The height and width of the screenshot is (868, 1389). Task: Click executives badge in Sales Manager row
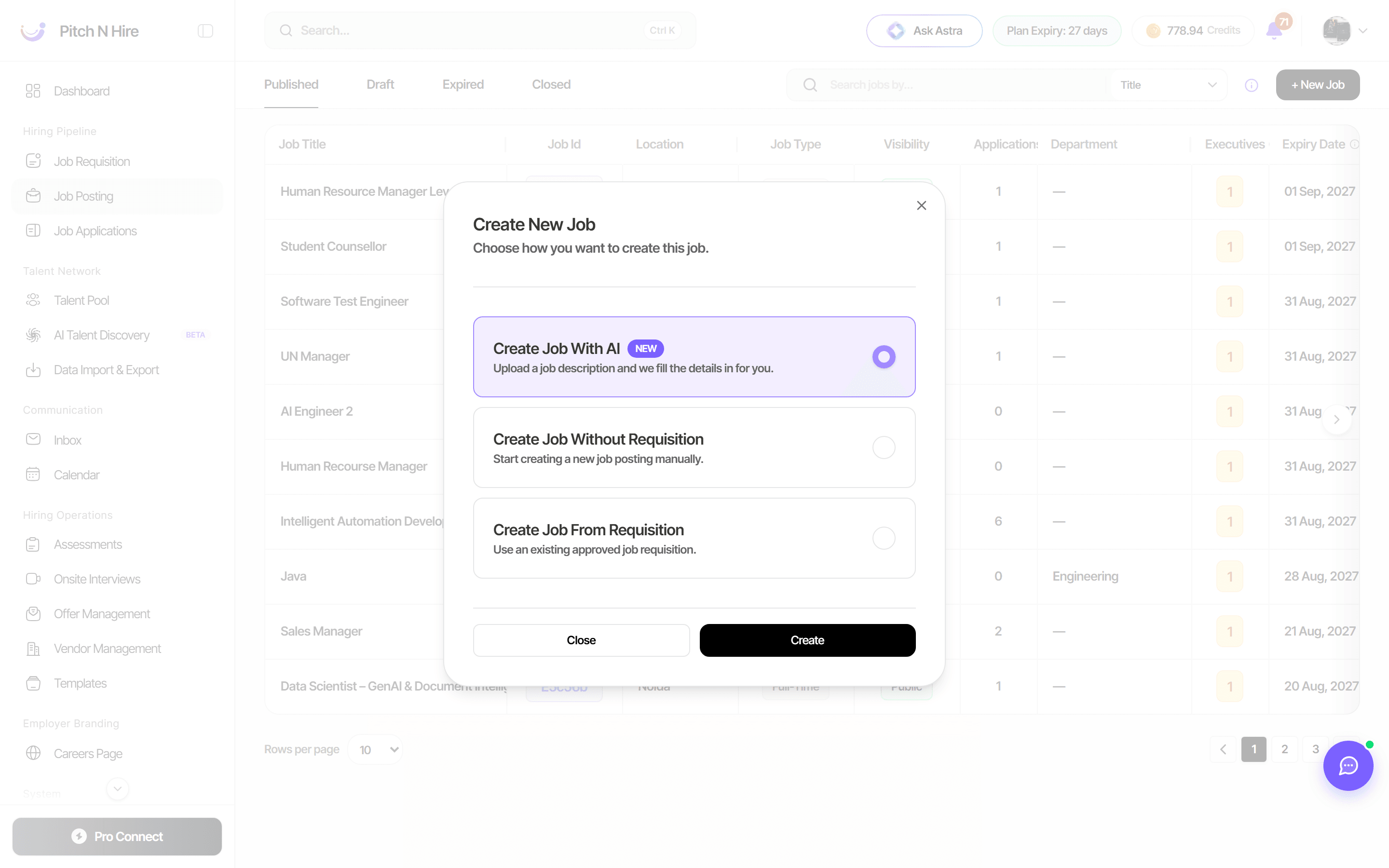point(1229,632)
